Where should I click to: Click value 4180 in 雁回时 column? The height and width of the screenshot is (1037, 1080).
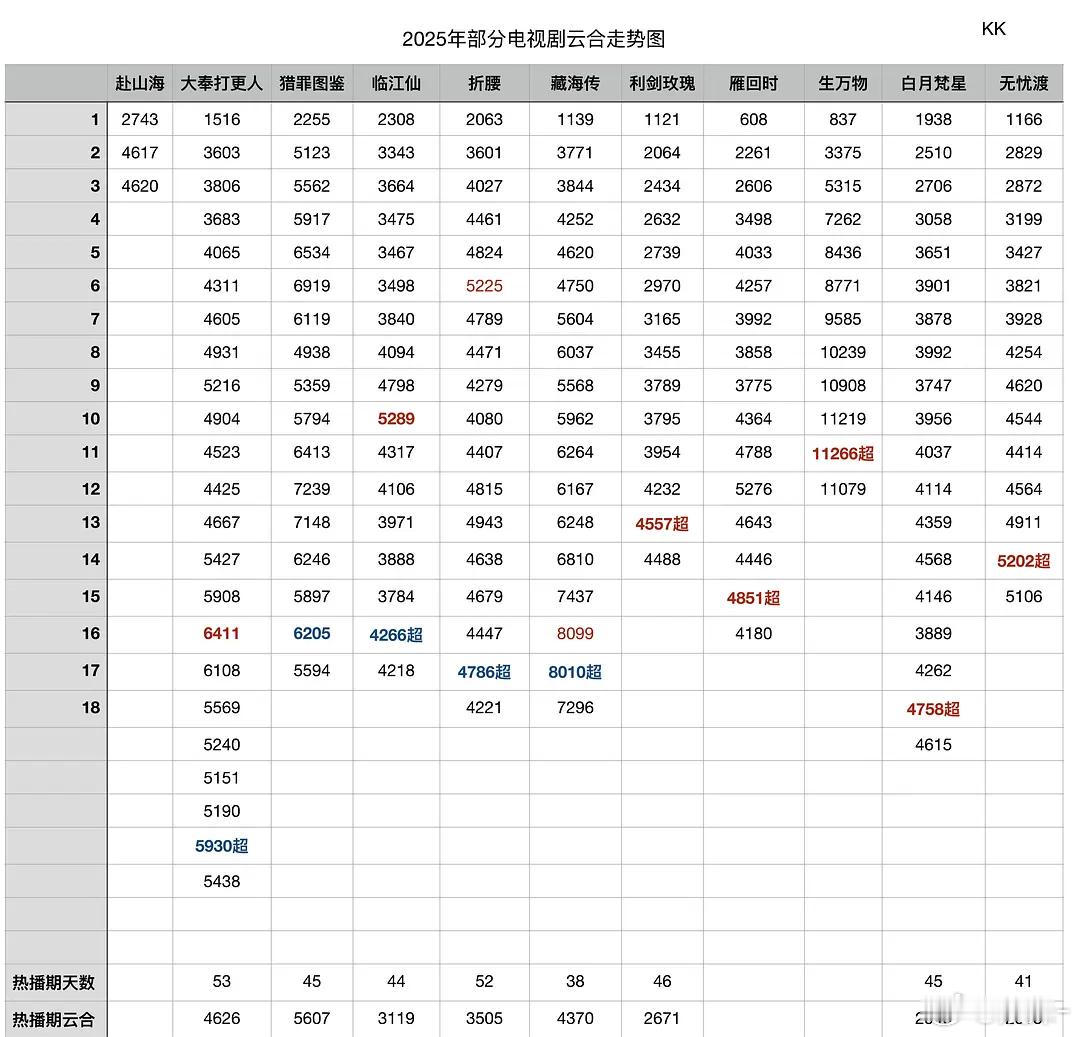tap(754, 633)
